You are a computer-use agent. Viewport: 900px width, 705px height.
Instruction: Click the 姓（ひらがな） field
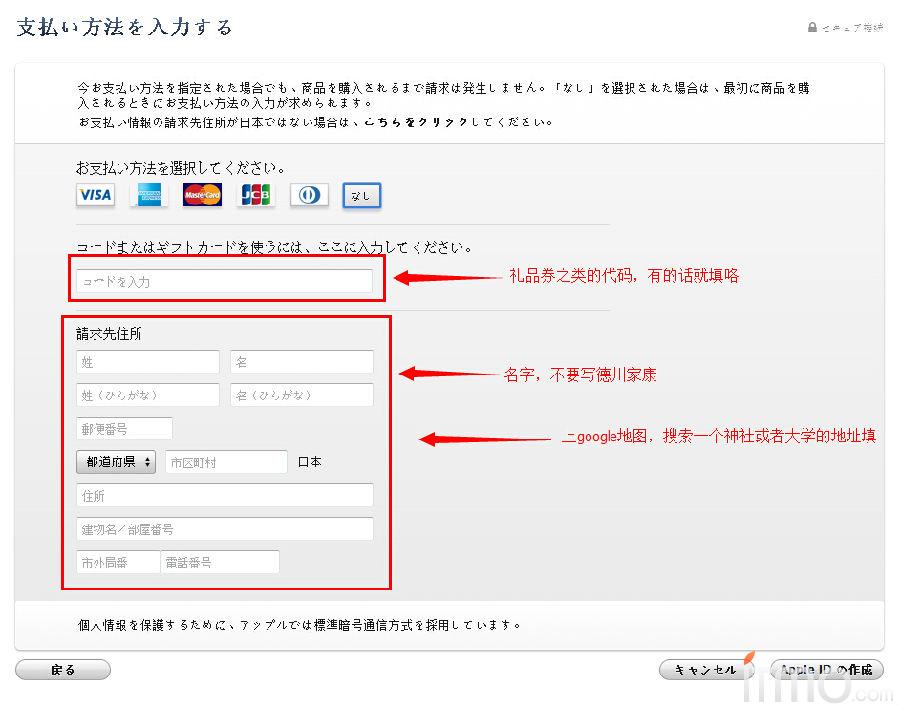click(147, 395)
